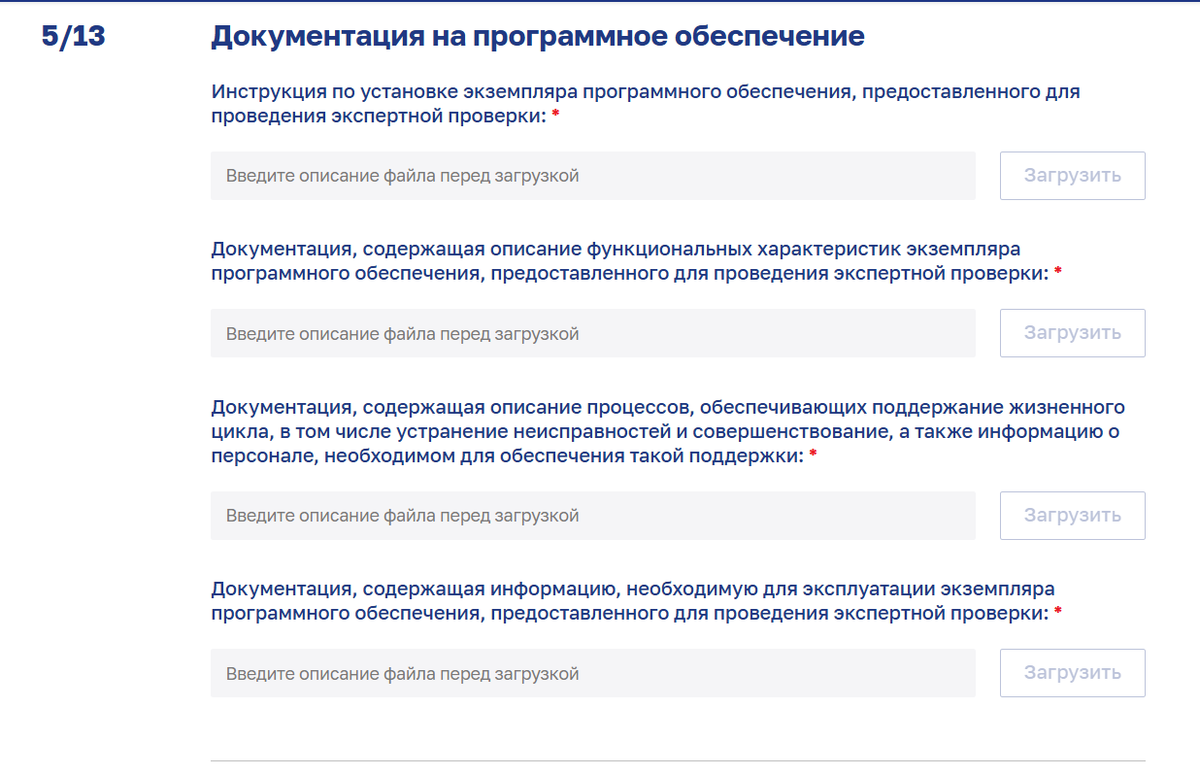Viewport: 1200px width, 775px height.
Task: Upload the installation instruction file
Action: click(x=1072, y=176)
